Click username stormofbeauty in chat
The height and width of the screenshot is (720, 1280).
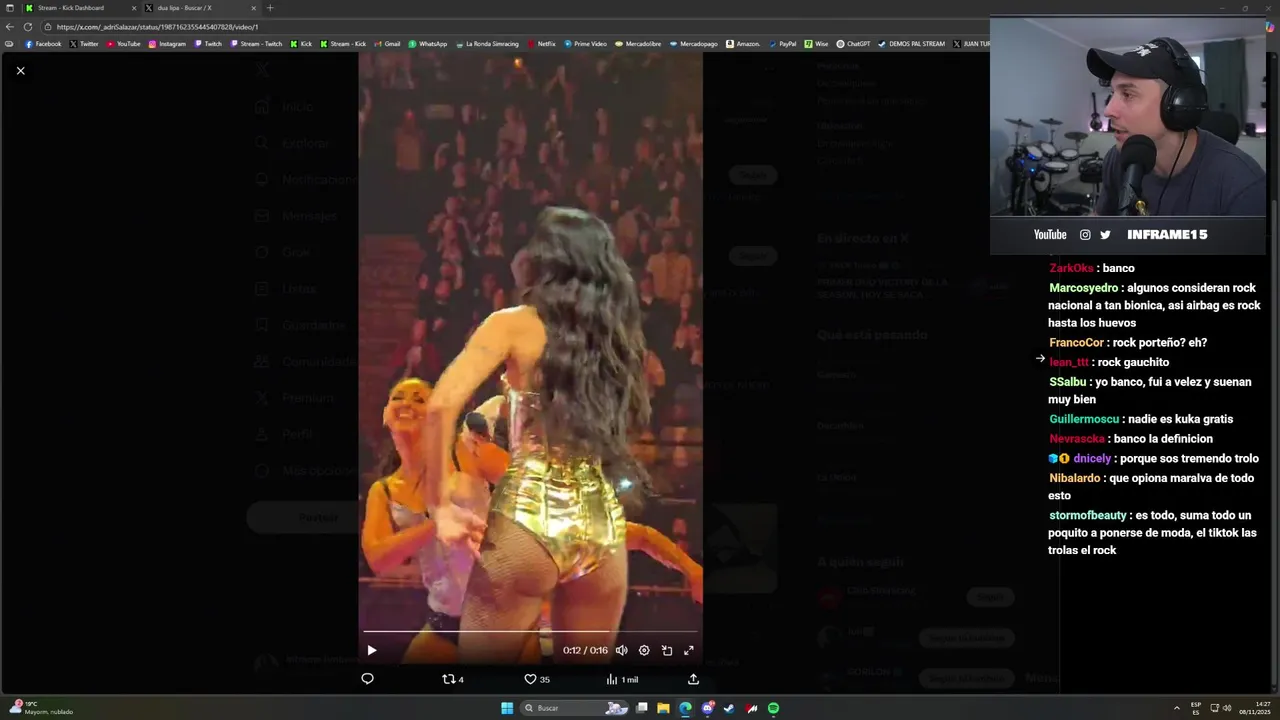(x=1088, y=516)
